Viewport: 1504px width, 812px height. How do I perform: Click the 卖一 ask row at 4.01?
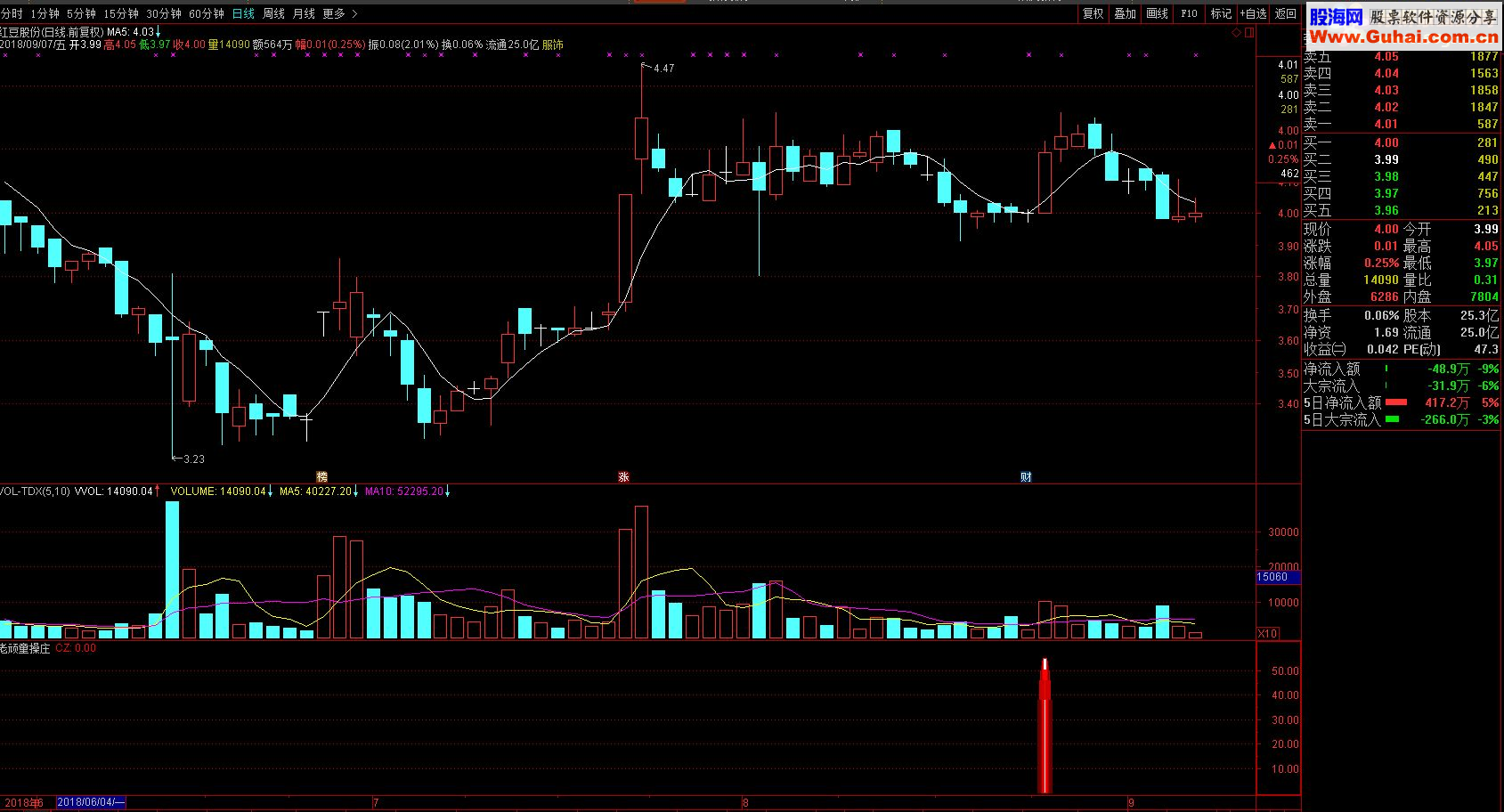(1402, 124)
